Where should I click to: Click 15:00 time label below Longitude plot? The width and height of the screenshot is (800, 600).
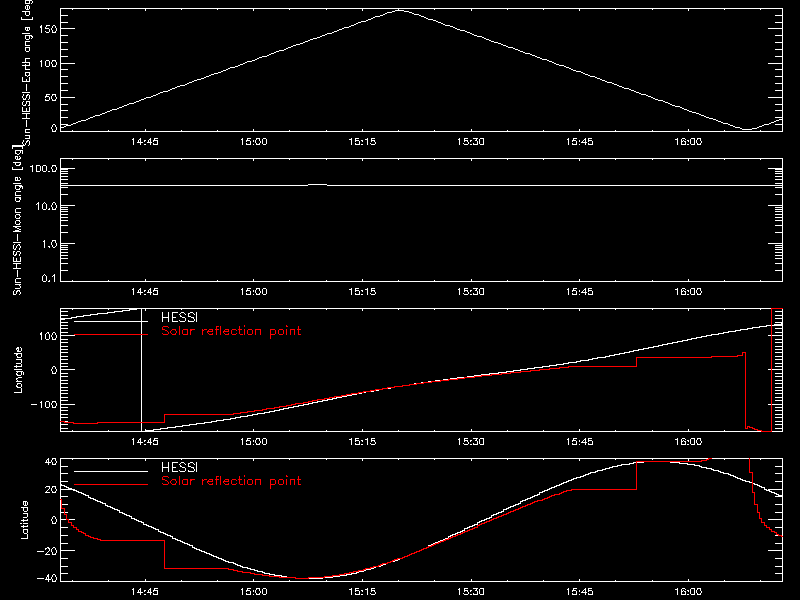(x=254, y=442)
